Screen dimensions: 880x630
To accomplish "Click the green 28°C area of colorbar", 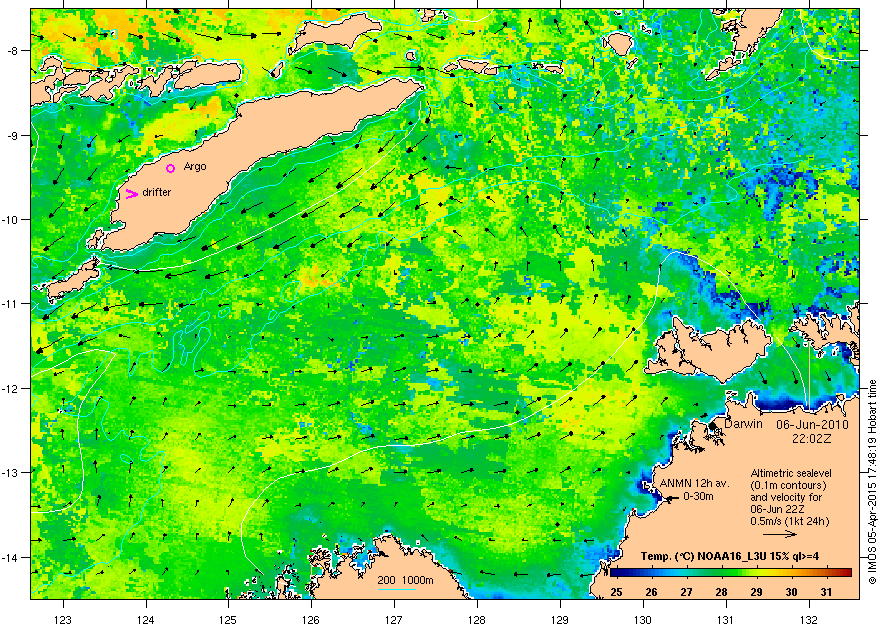I will click(x=721, y=573).
